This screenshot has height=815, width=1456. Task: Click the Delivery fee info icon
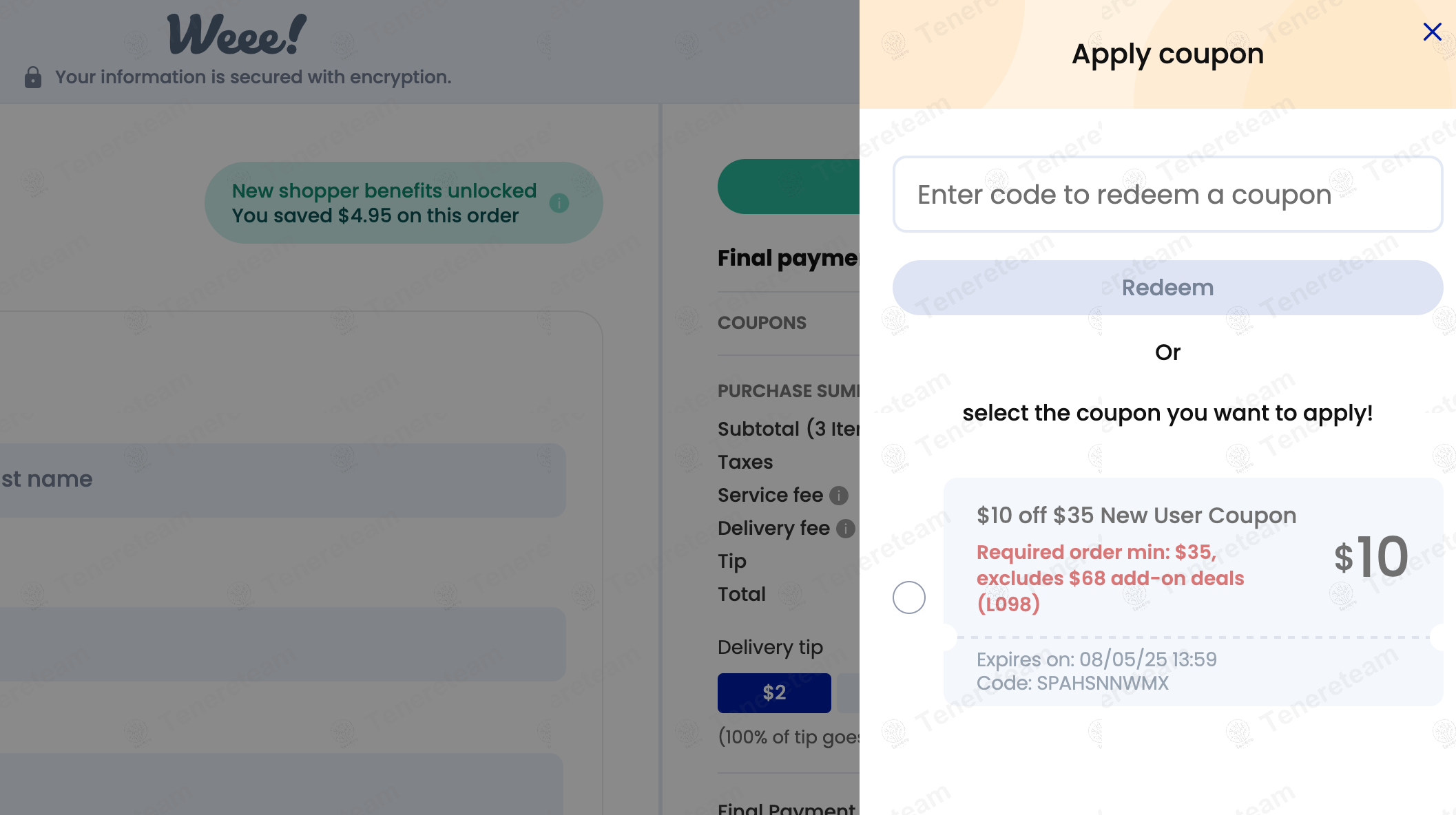tap(845, 529)
